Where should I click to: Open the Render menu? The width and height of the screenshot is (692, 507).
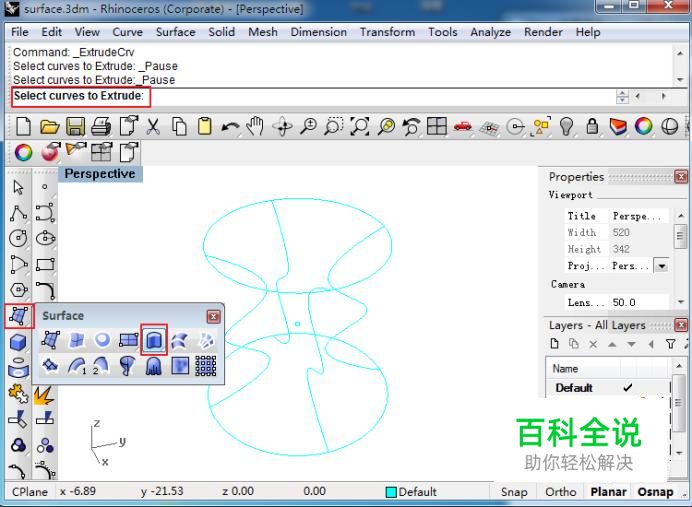coord(543,32)
